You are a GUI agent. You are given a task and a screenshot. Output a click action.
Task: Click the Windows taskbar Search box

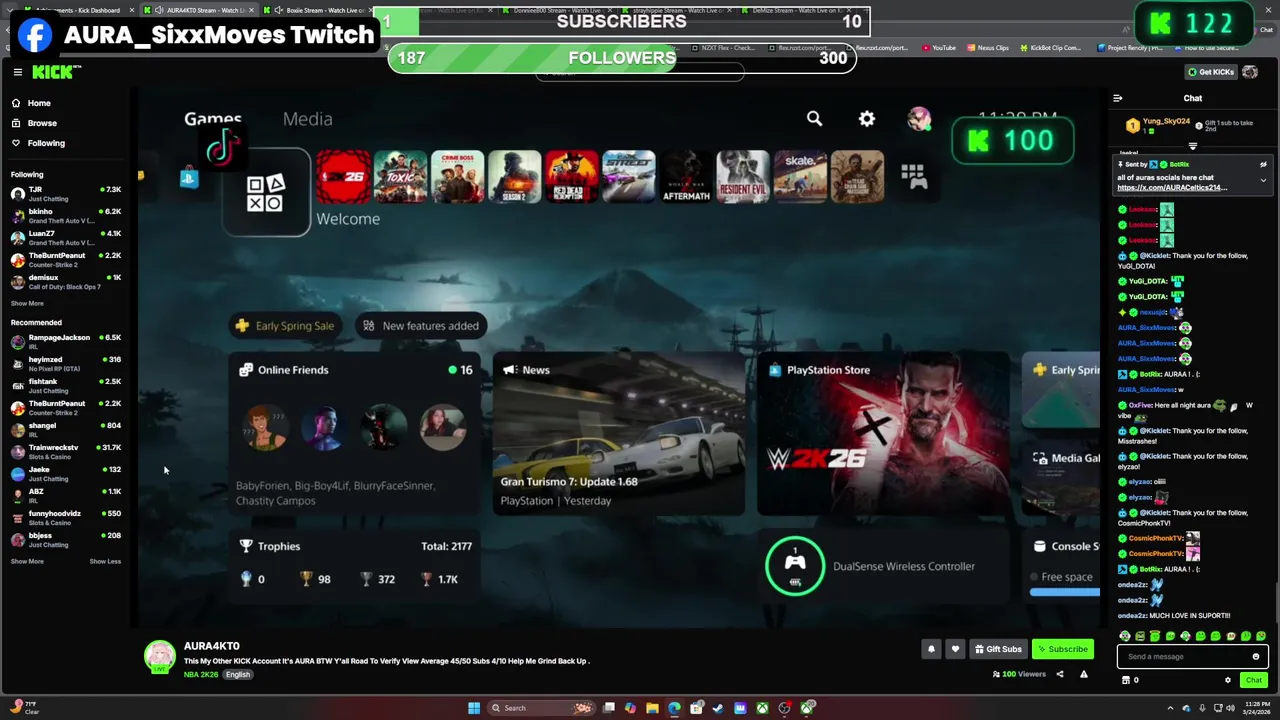pyautogui.click(x=540, y=708)
